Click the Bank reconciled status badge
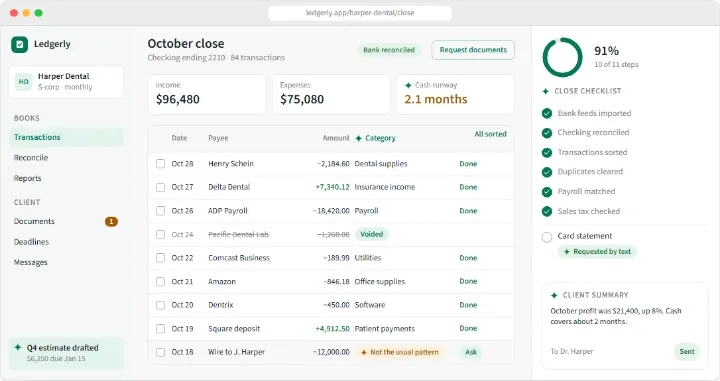The height and width of the screenshot is (381, 720). [389, 50]
